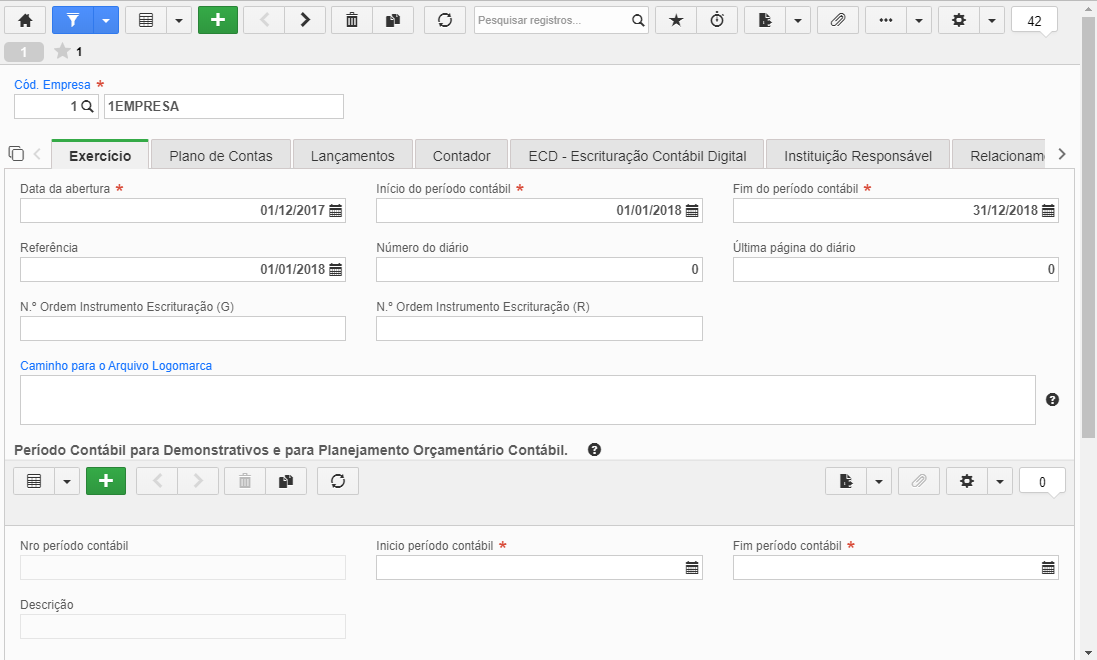Add accounting period with lower green plus

pos(106,481)
